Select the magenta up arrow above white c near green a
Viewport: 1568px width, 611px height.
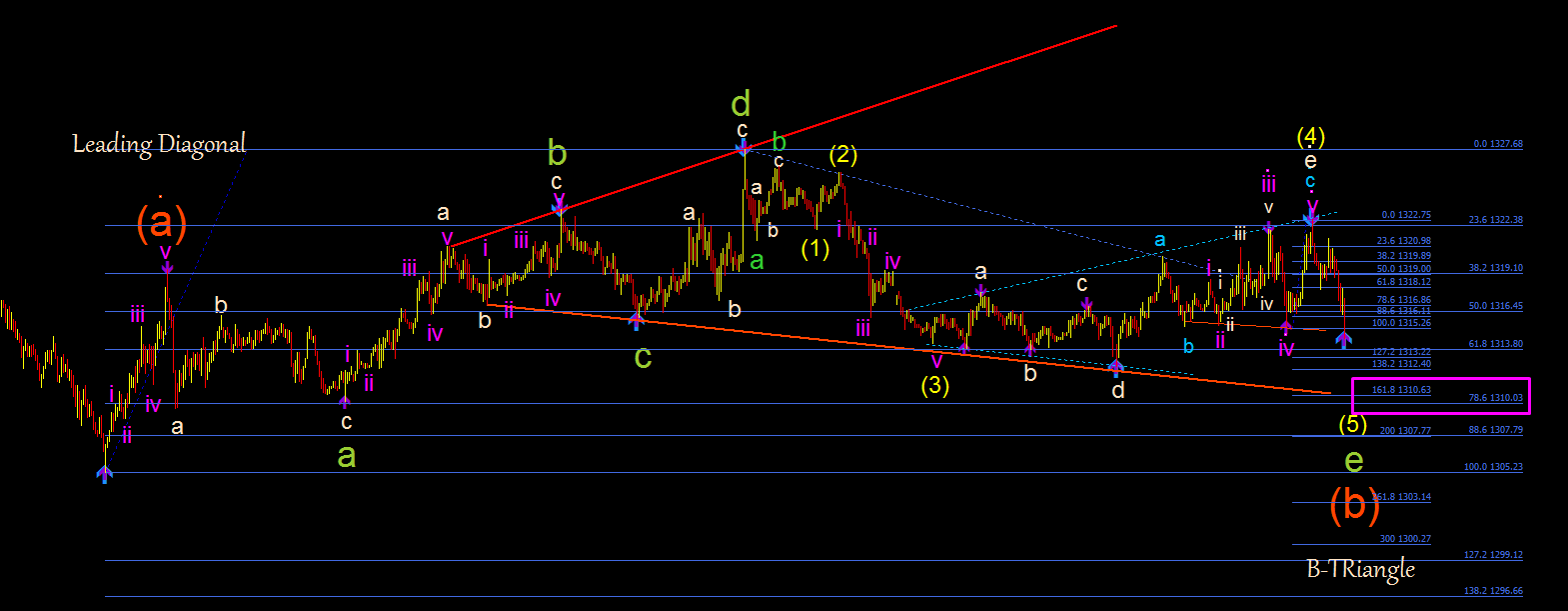345,402
